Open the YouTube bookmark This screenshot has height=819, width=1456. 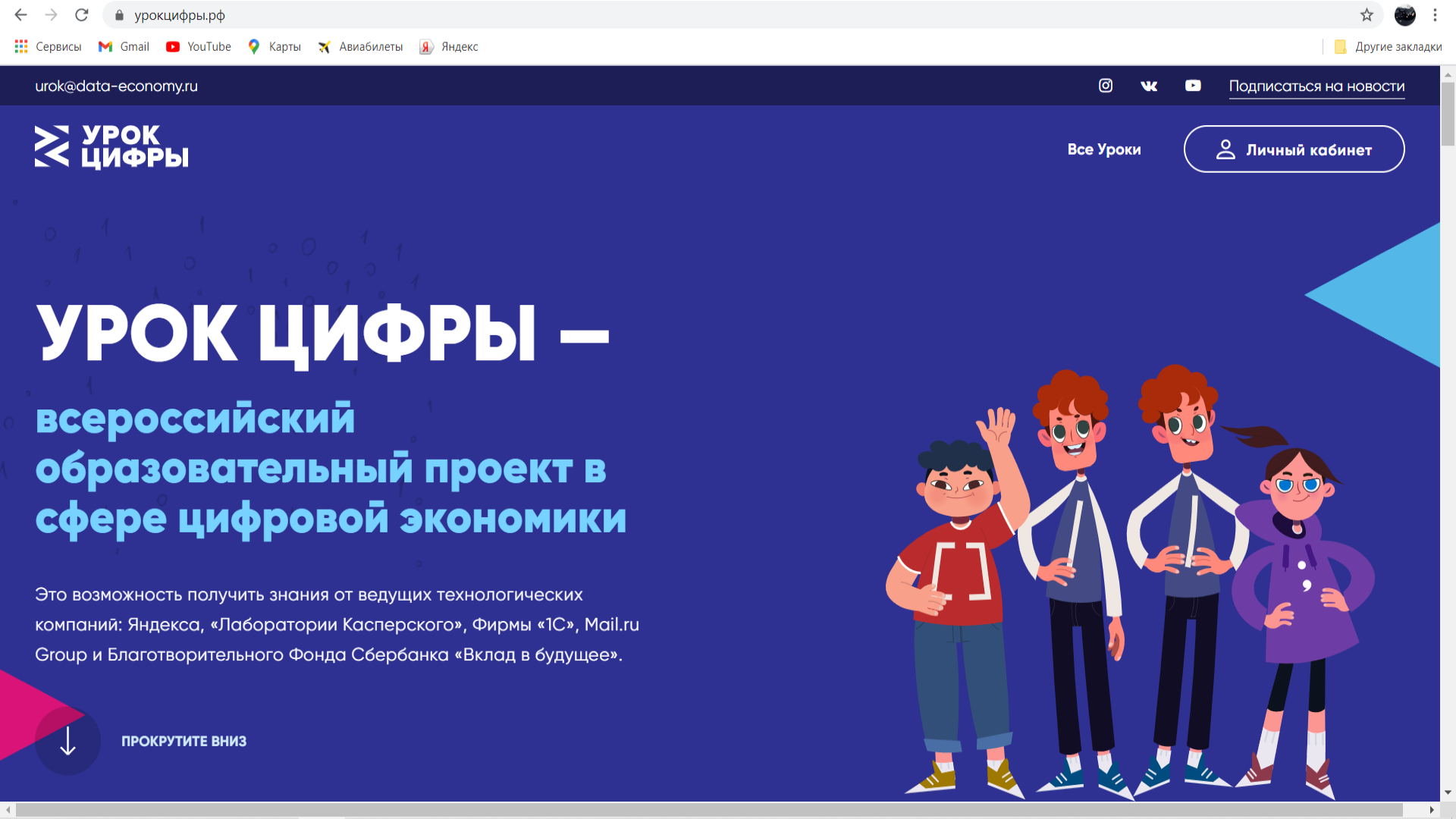coord(199,47)
